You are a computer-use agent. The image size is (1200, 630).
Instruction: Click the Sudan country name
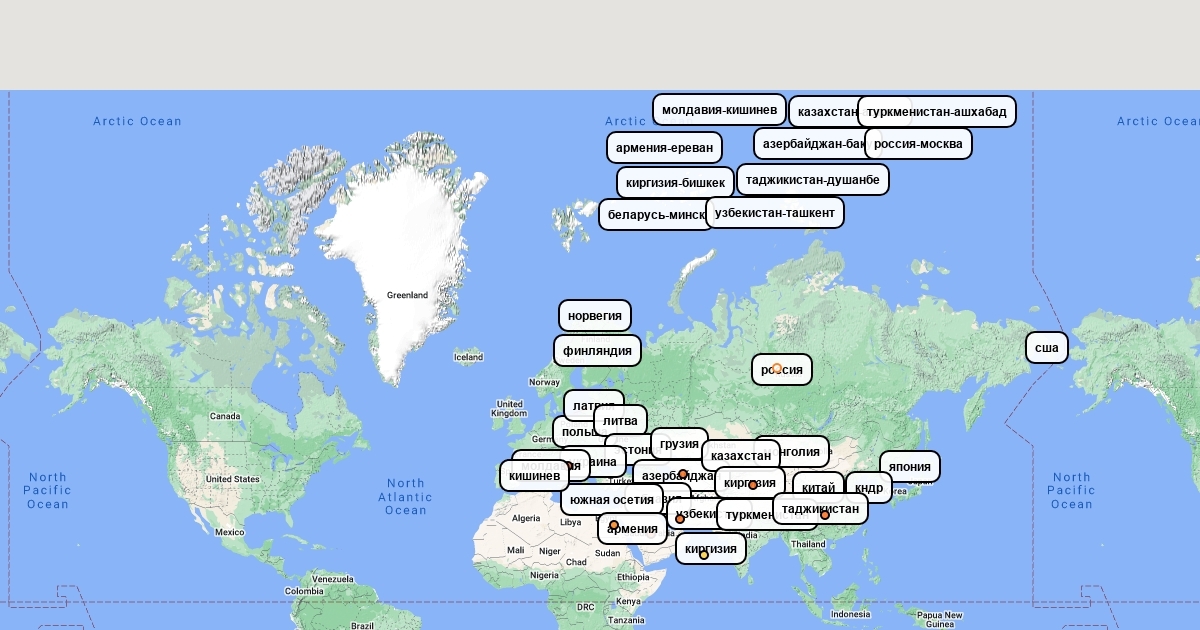point(607,553)
